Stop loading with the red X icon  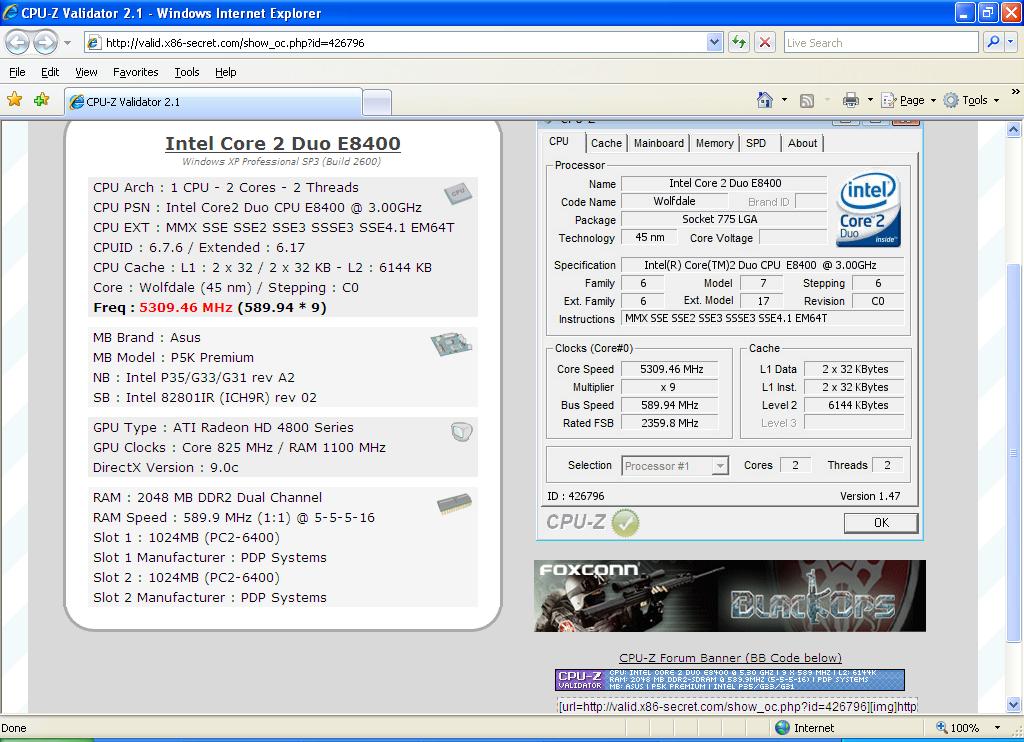(x=765, y=43)
